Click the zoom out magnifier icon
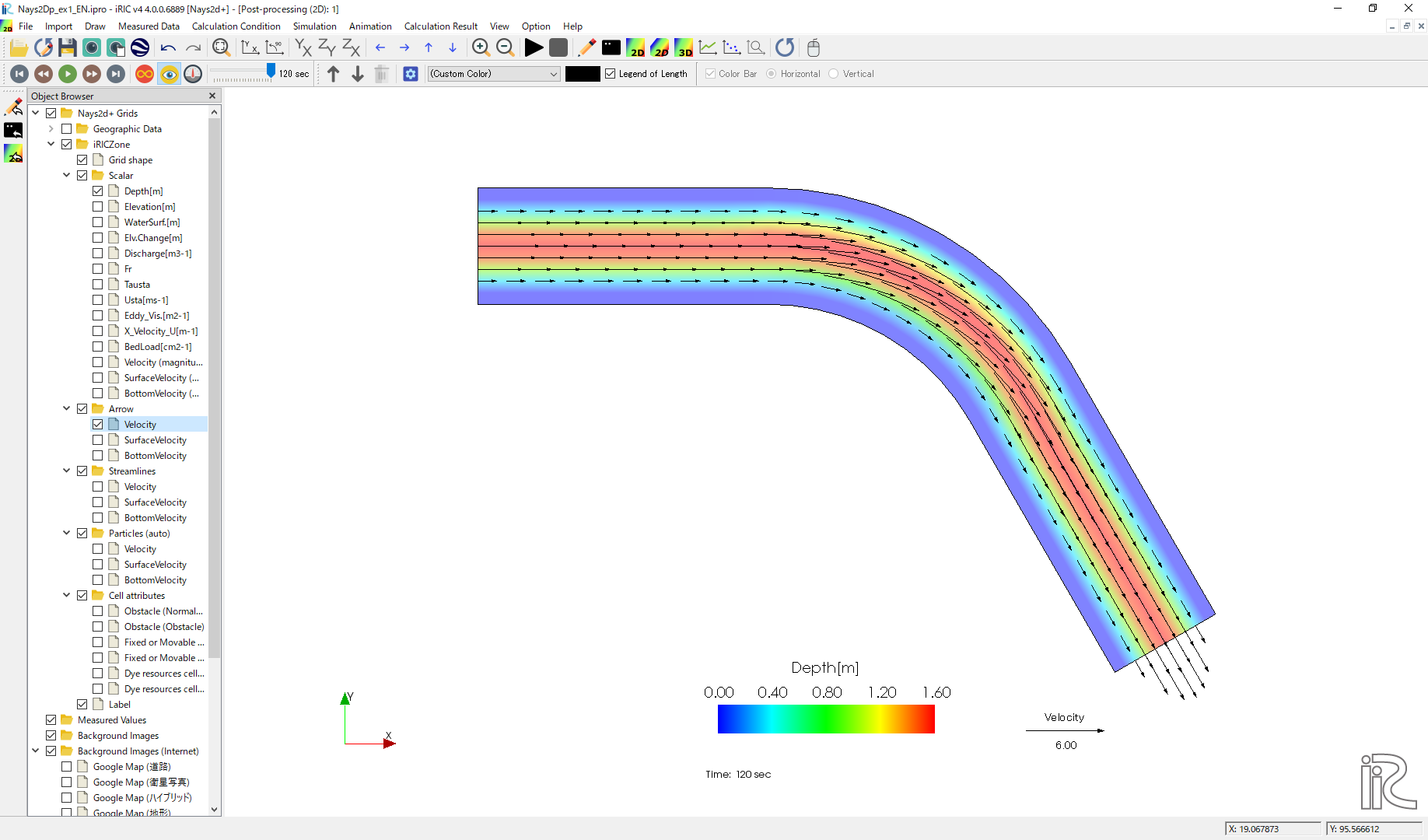 pyautogui.click(x=505, y=47)
